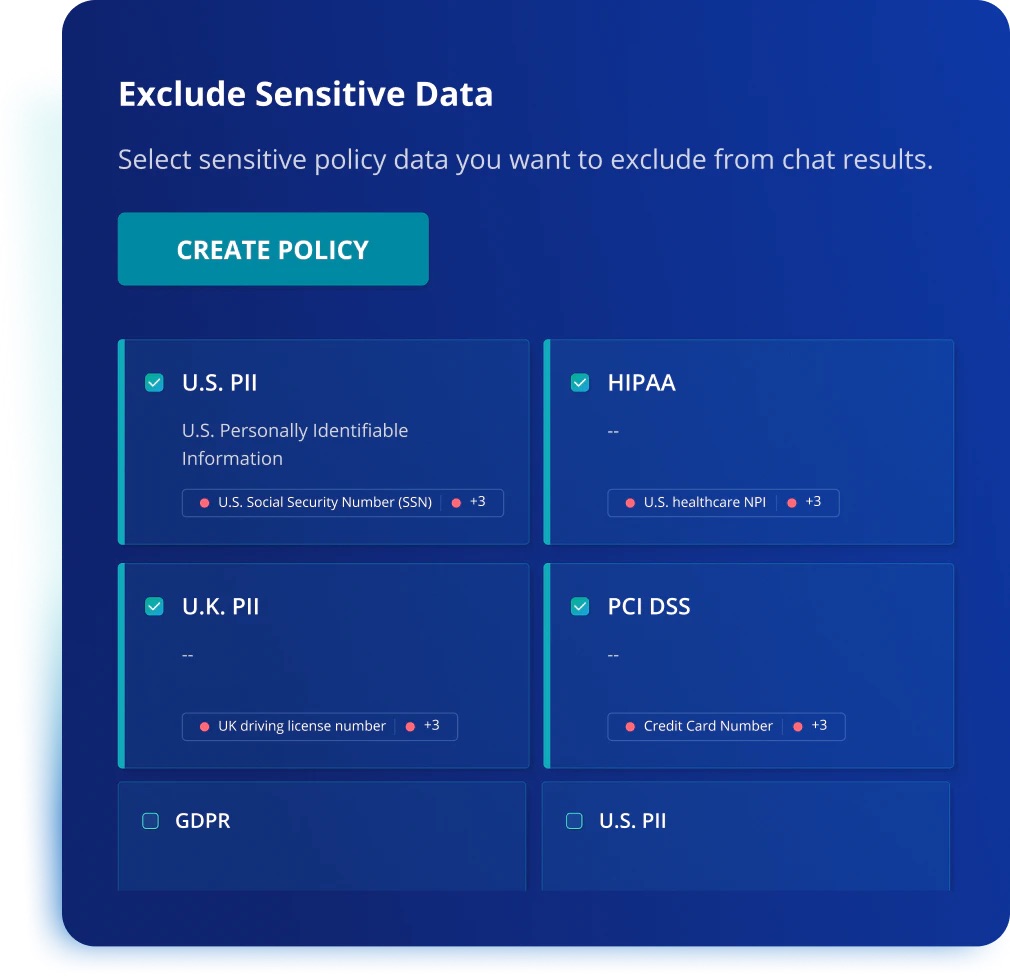This screenshot has height=976, width=1010.
Task: Click the red dot beside Credit Card Number
Action: point(630,727)
